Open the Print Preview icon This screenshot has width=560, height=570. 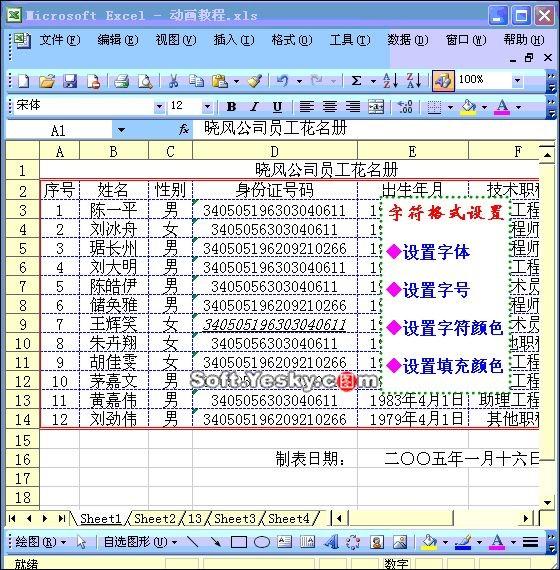[145, 80]
